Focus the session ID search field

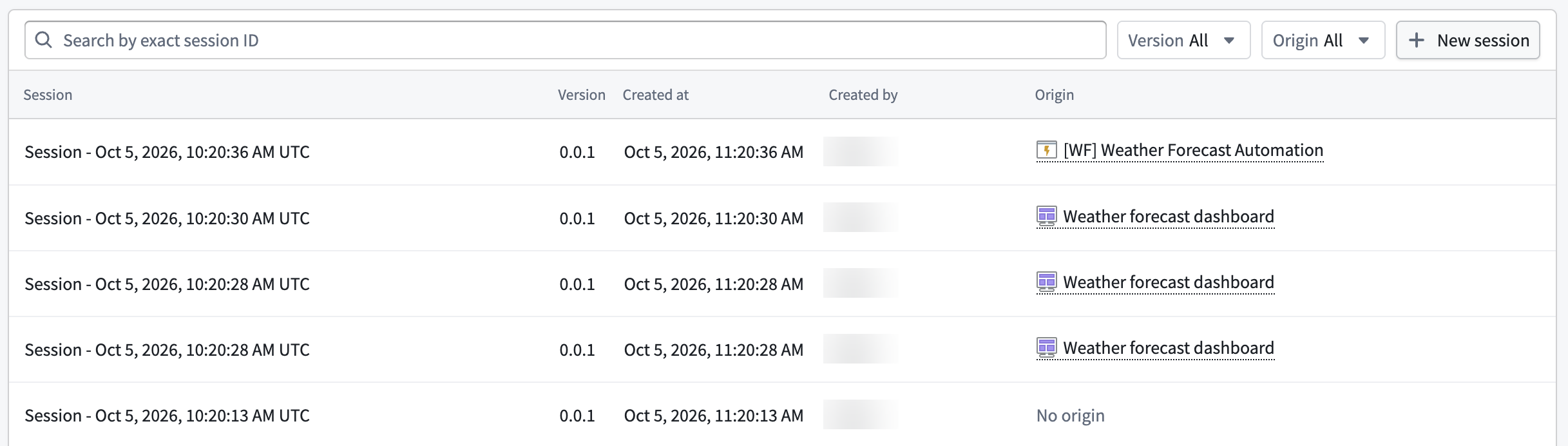pos(565,40)
